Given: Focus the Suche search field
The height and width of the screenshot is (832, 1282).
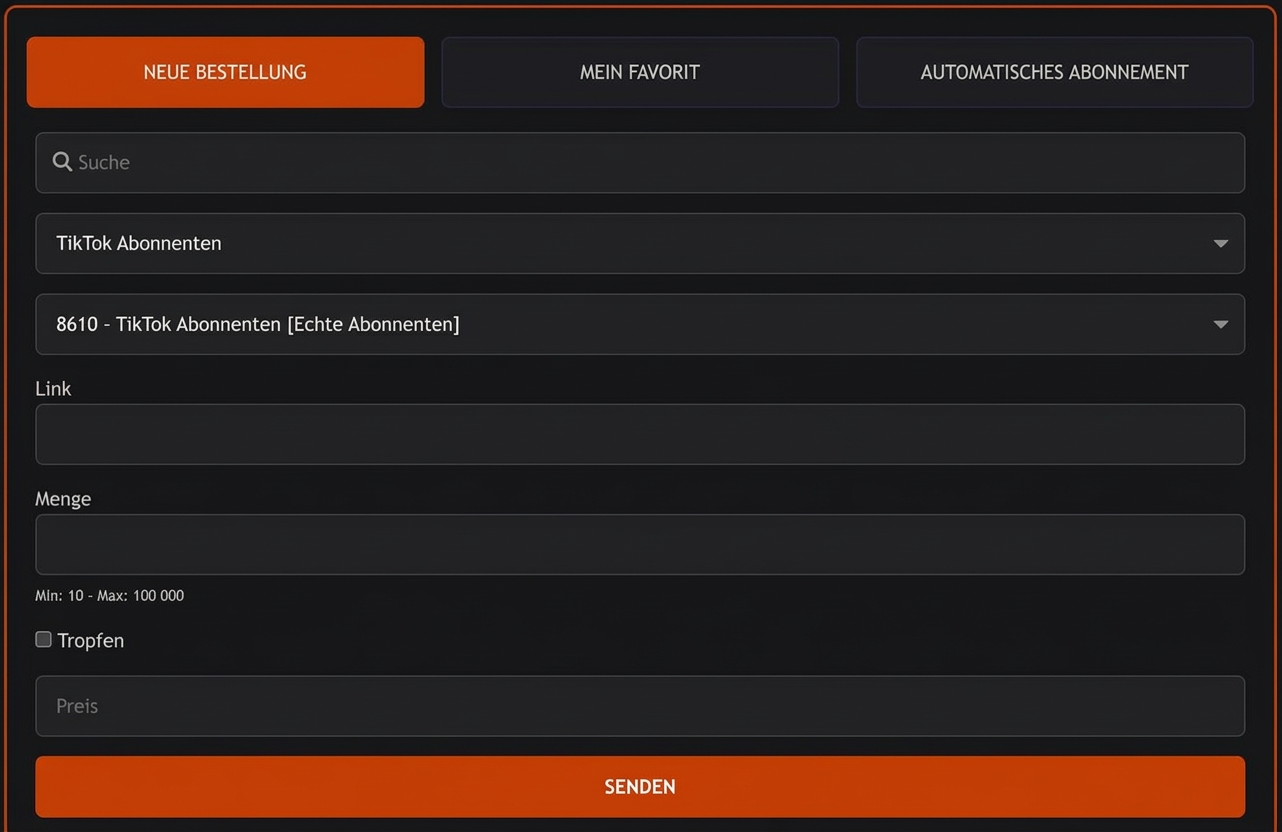Looking at the screenshot, I should point(640,162).
